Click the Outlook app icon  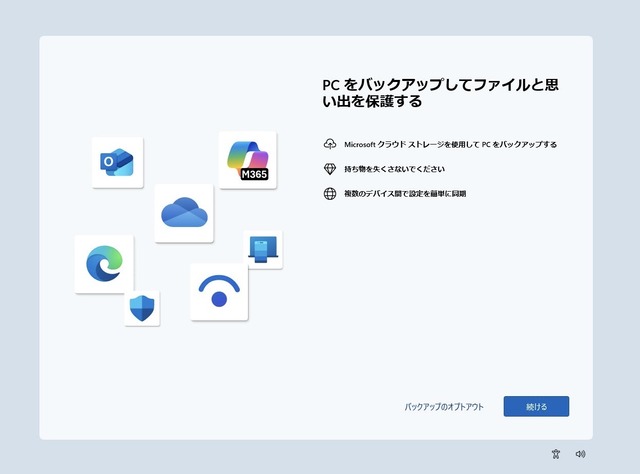118,162
